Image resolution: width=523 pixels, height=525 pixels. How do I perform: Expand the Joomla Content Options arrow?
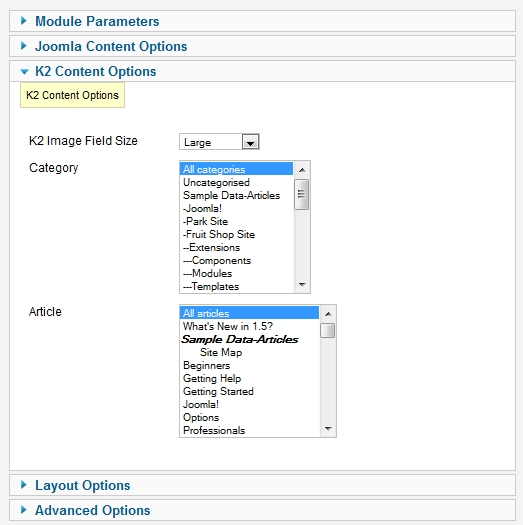click(x=23, y=46)
